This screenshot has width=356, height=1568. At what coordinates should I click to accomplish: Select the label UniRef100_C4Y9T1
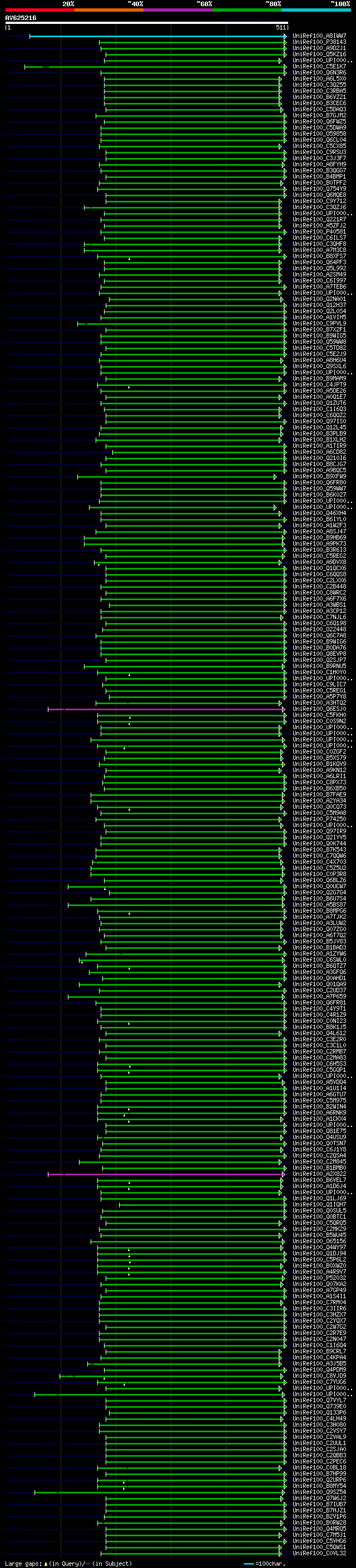coord(319,1009)
